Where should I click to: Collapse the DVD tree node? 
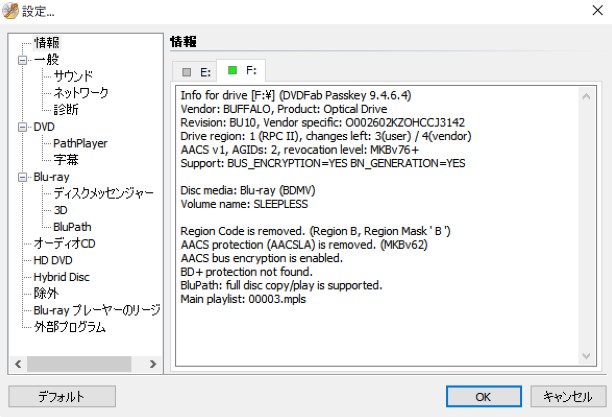click(x=23, y=127)
